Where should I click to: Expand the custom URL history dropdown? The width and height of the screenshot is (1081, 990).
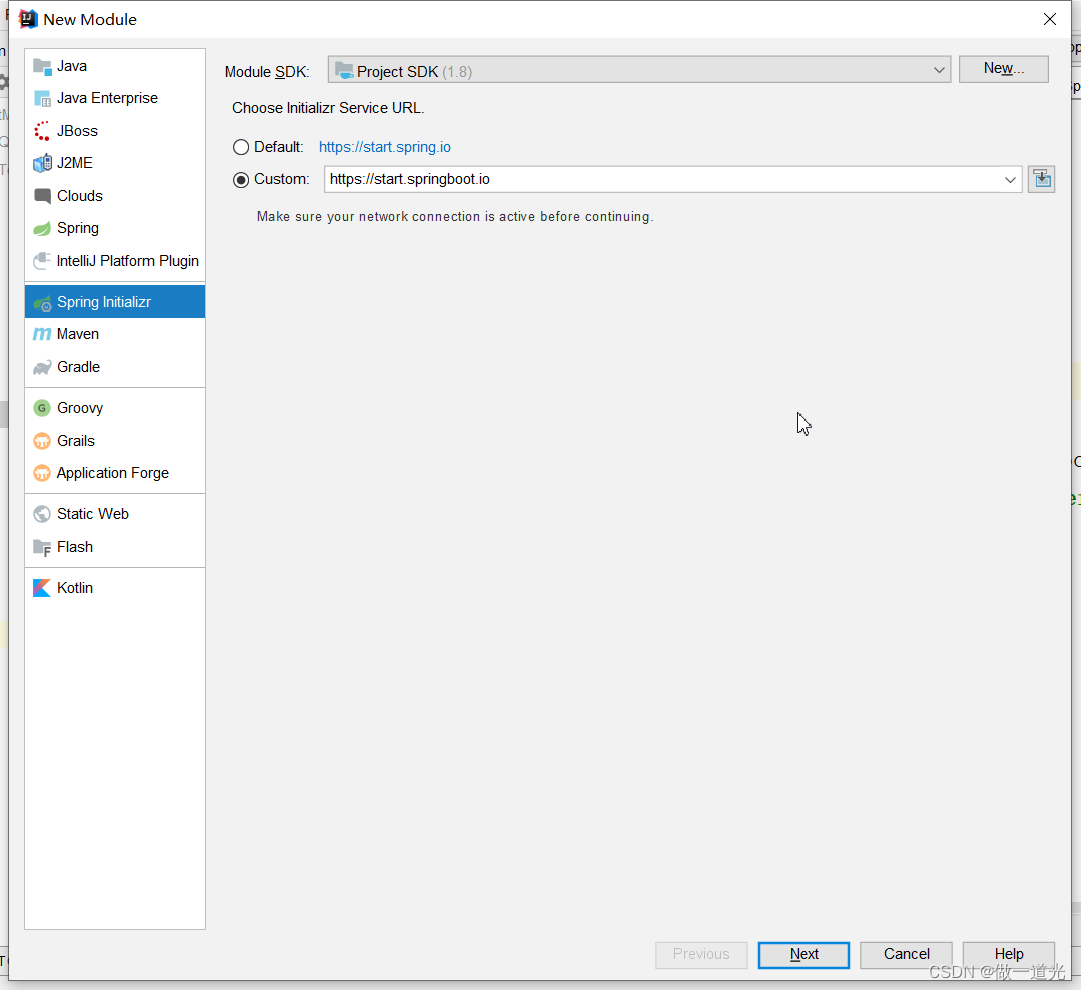click(x=1010, y=179)
